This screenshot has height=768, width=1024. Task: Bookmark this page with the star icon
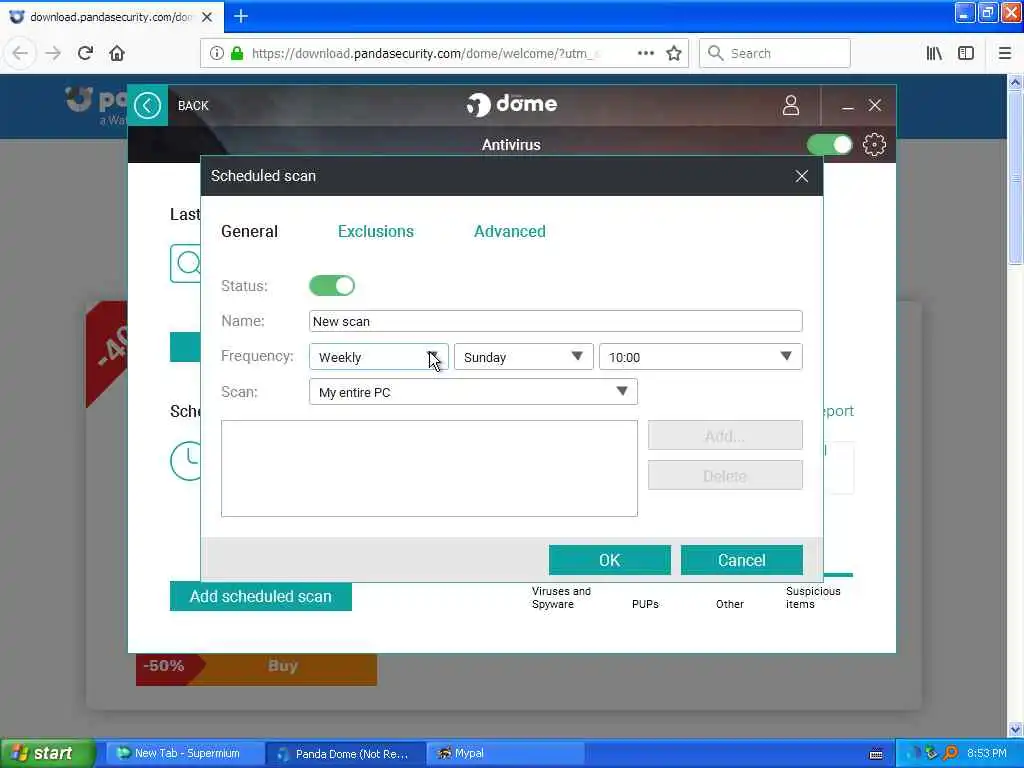tap(674, 53)
